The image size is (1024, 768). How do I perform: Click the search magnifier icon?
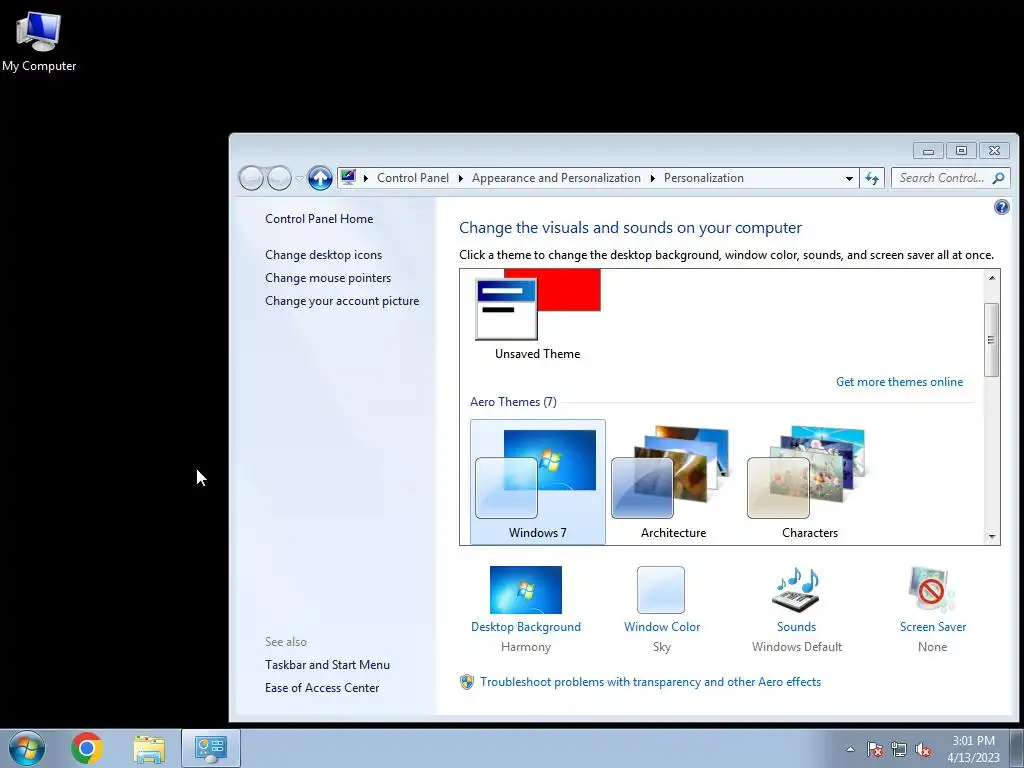point(999,178)
